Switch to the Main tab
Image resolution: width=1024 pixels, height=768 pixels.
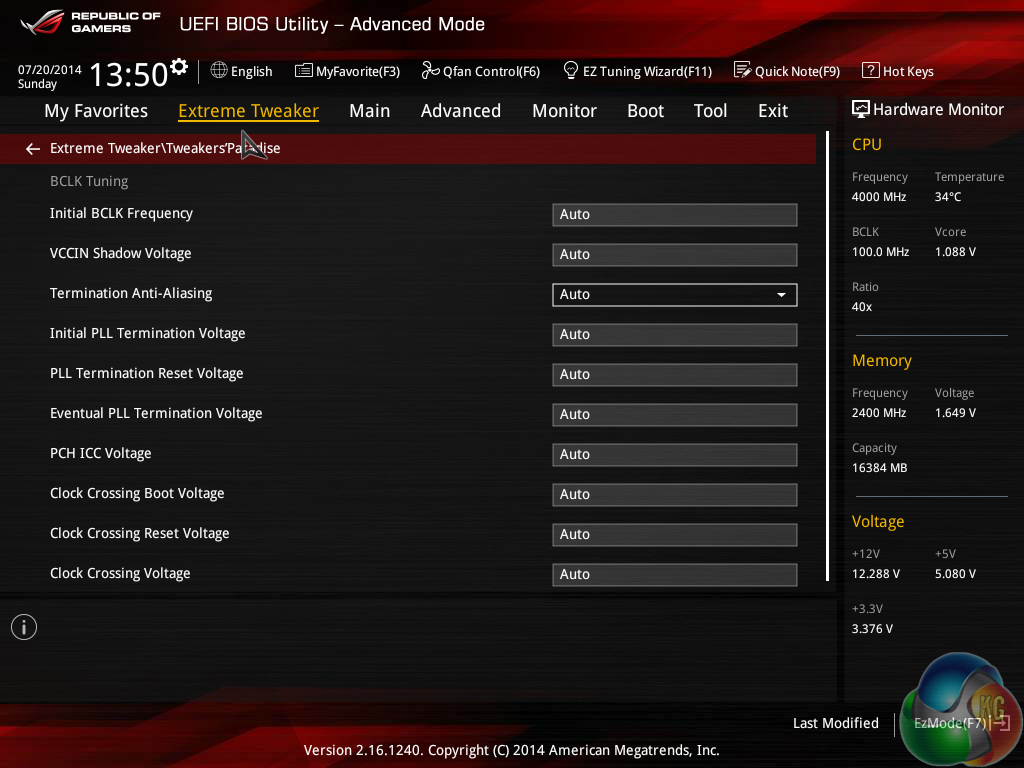pos(370,111)
